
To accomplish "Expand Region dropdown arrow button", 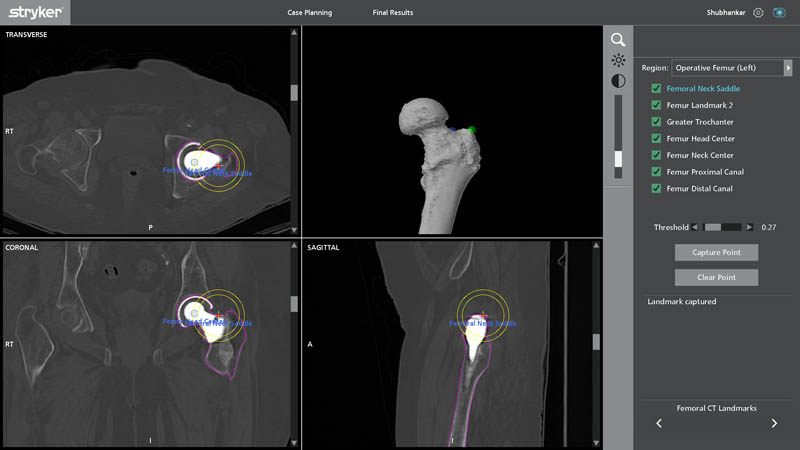I will tap(788, 68).
